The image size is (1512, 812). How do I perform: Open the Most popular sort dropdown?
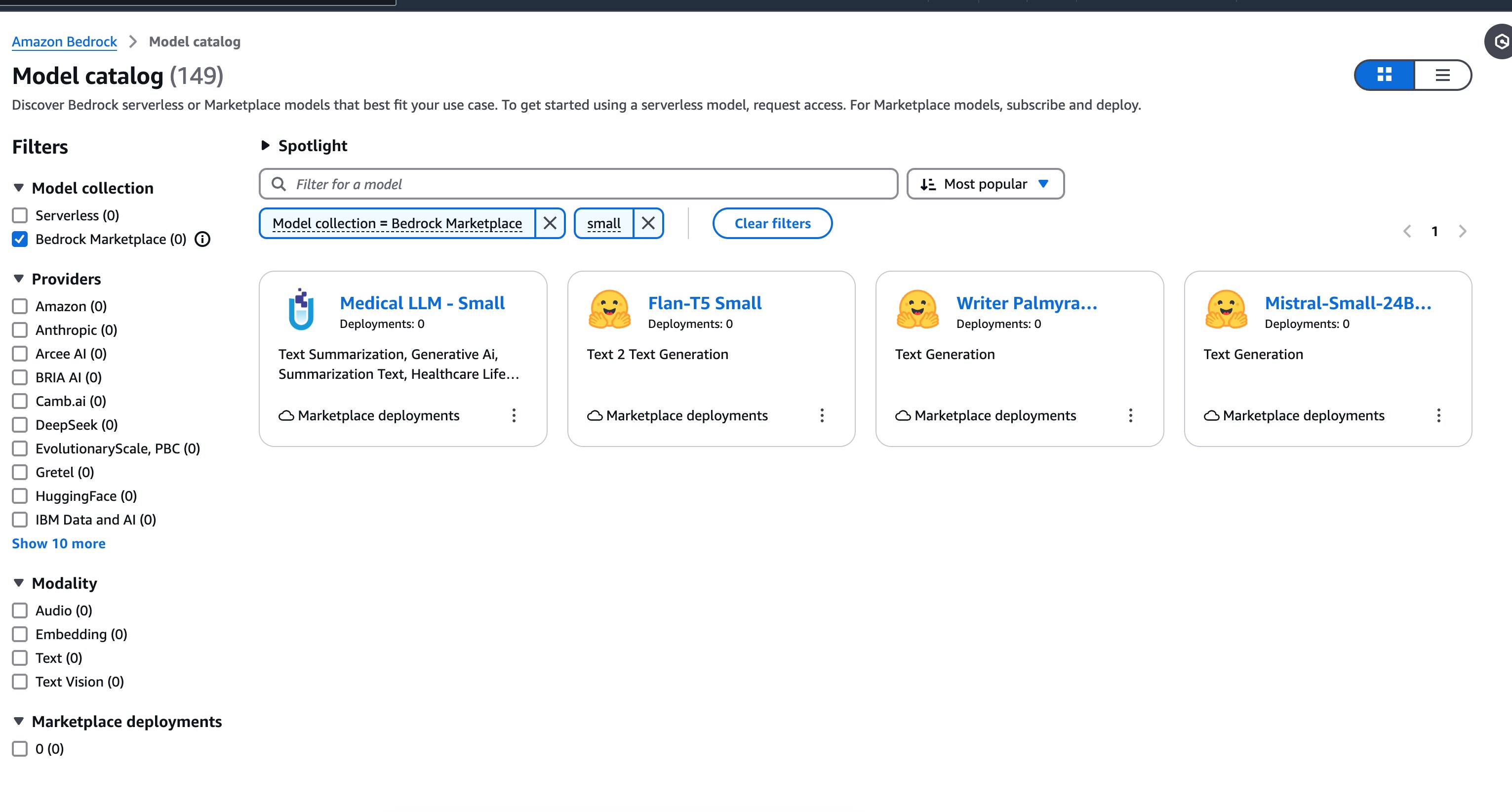(985, 183)
